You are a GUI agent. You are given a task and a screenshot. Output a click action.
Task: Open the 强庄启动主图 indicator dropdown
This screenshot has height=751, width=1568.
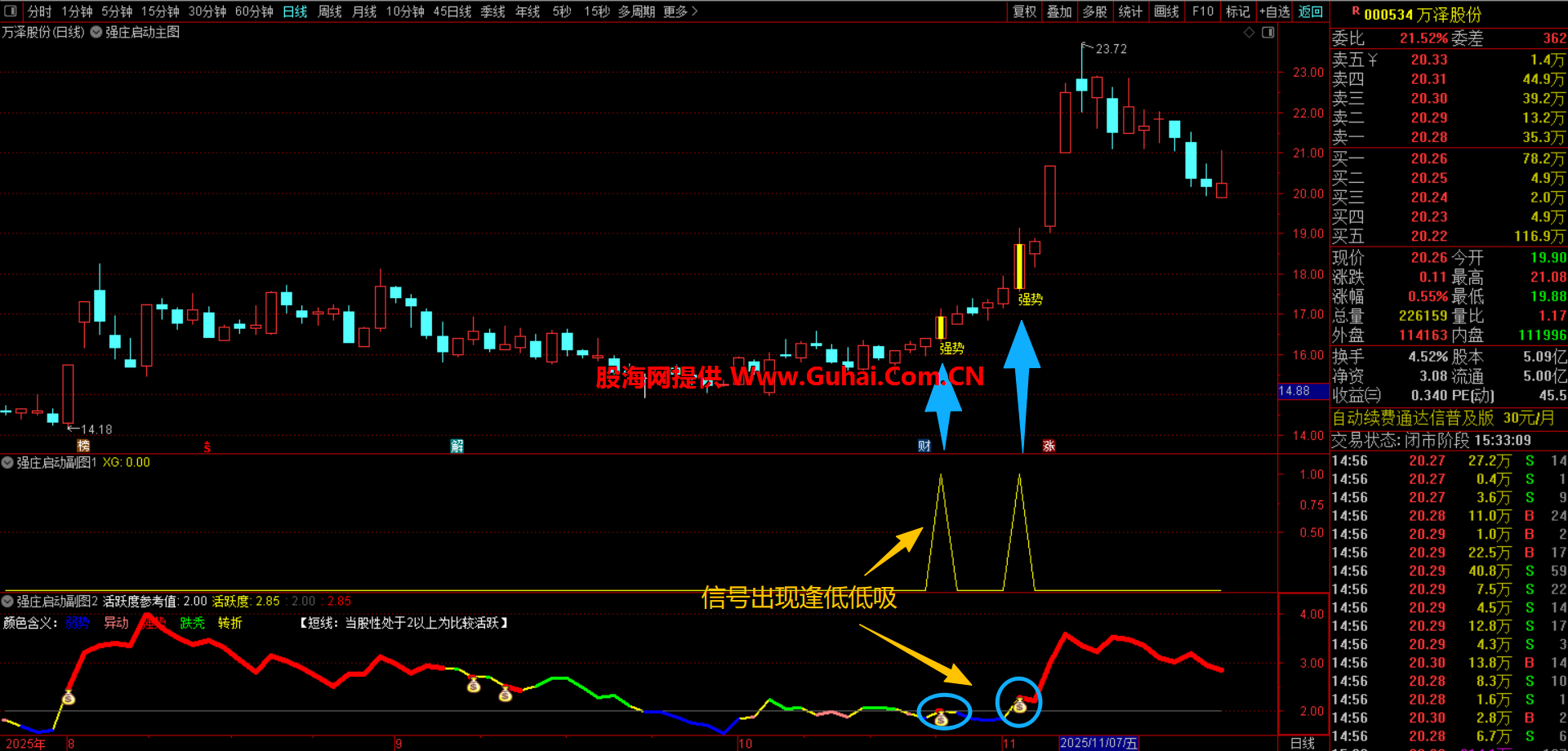click(x=96, y=33)
